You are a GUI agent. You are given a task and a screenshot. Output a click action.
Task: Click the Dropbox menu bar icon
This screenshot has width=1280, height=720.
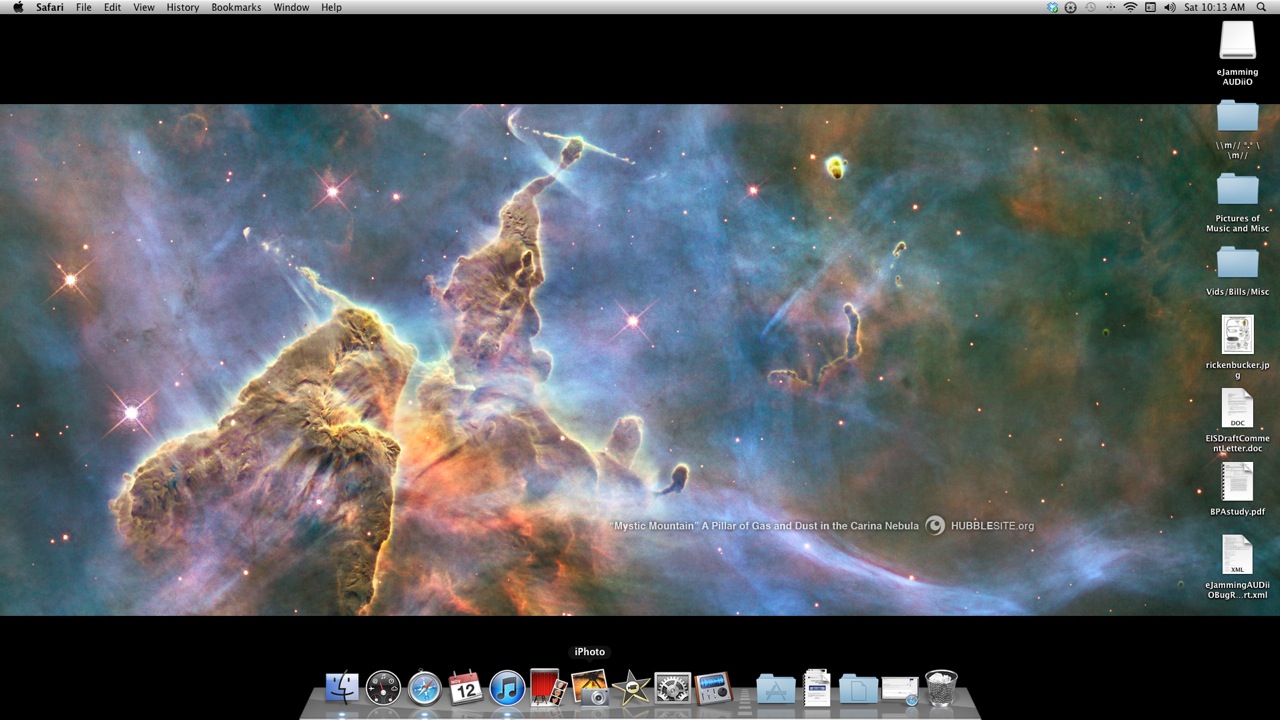1052,7
